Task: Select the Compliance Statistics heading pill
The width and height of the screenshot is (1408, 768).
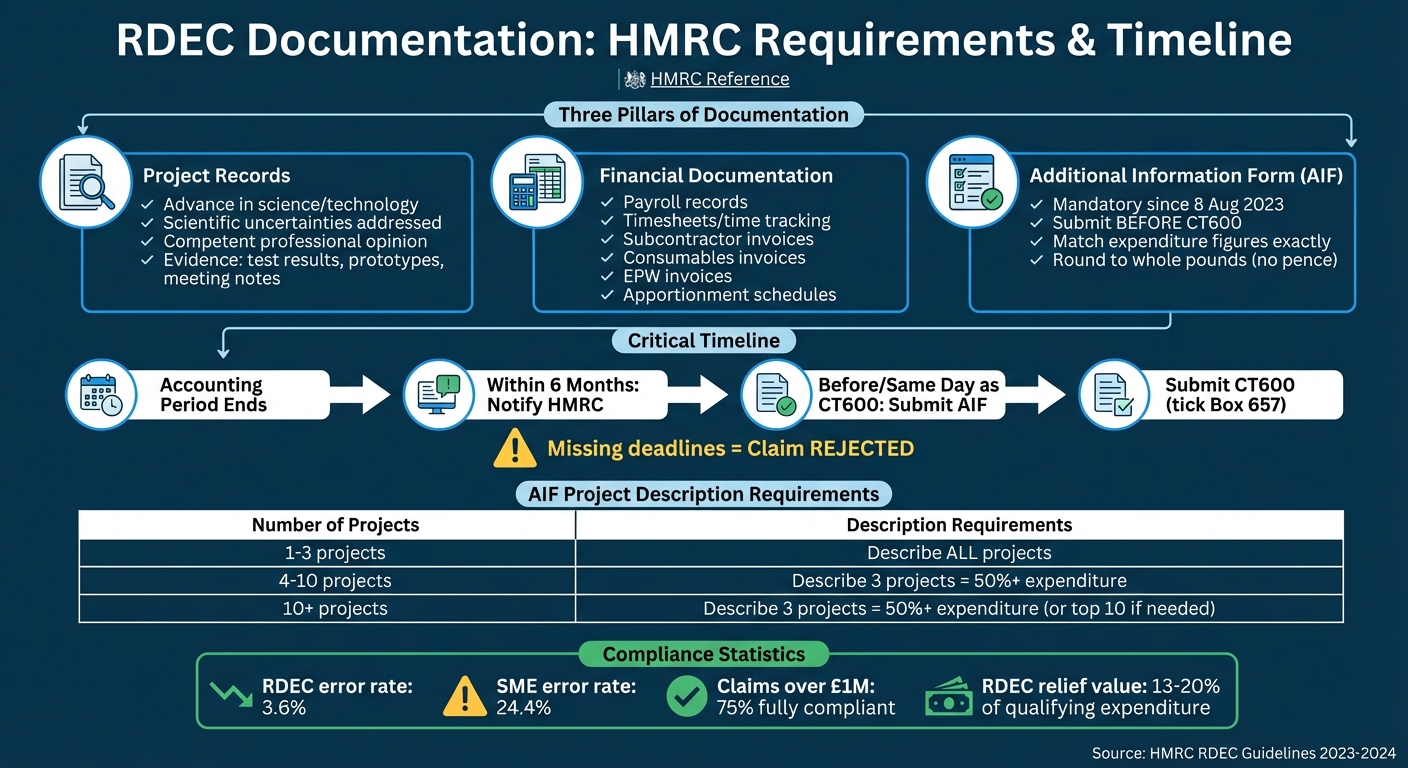Action: tap(704, 654)
